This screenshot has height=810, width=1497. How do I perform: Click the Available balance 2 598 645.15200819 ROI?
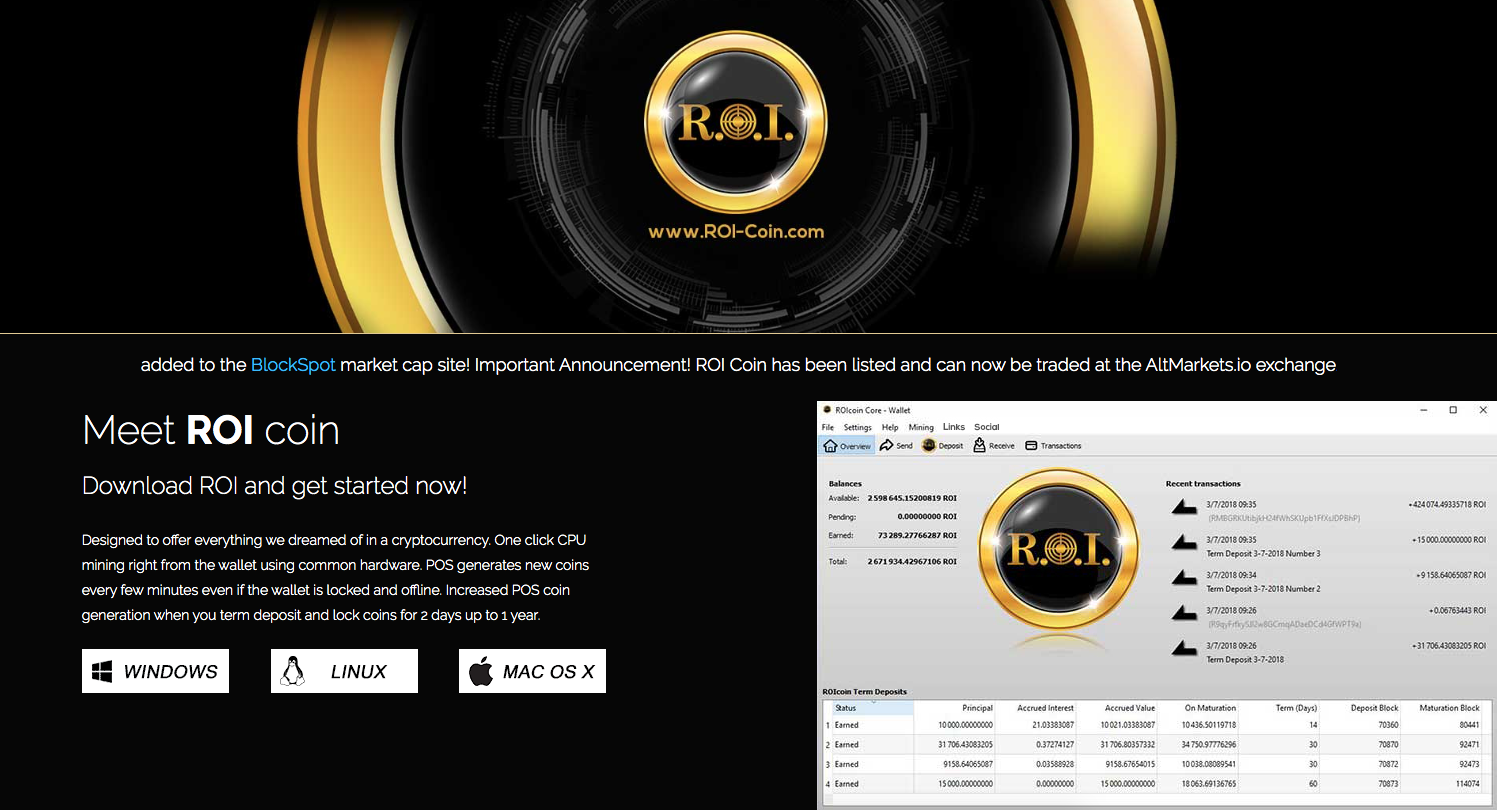pyautogui.click(x=912, y=498)
